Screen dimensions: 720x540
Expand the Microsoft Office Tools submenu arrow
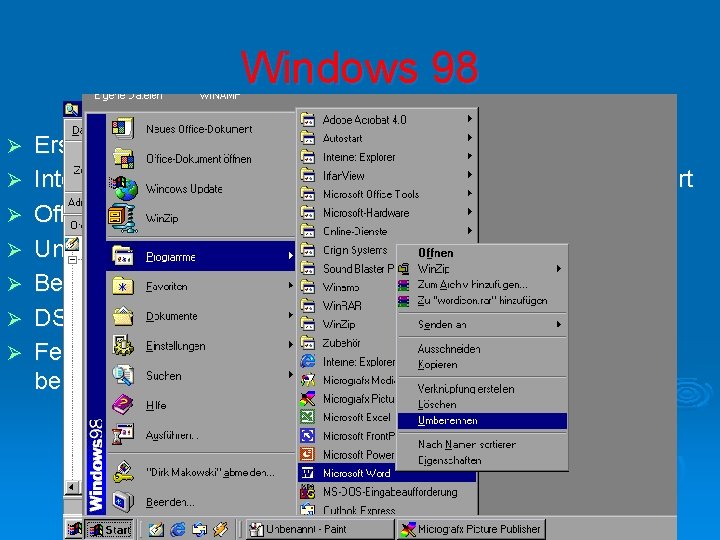[x=469, y=193]
